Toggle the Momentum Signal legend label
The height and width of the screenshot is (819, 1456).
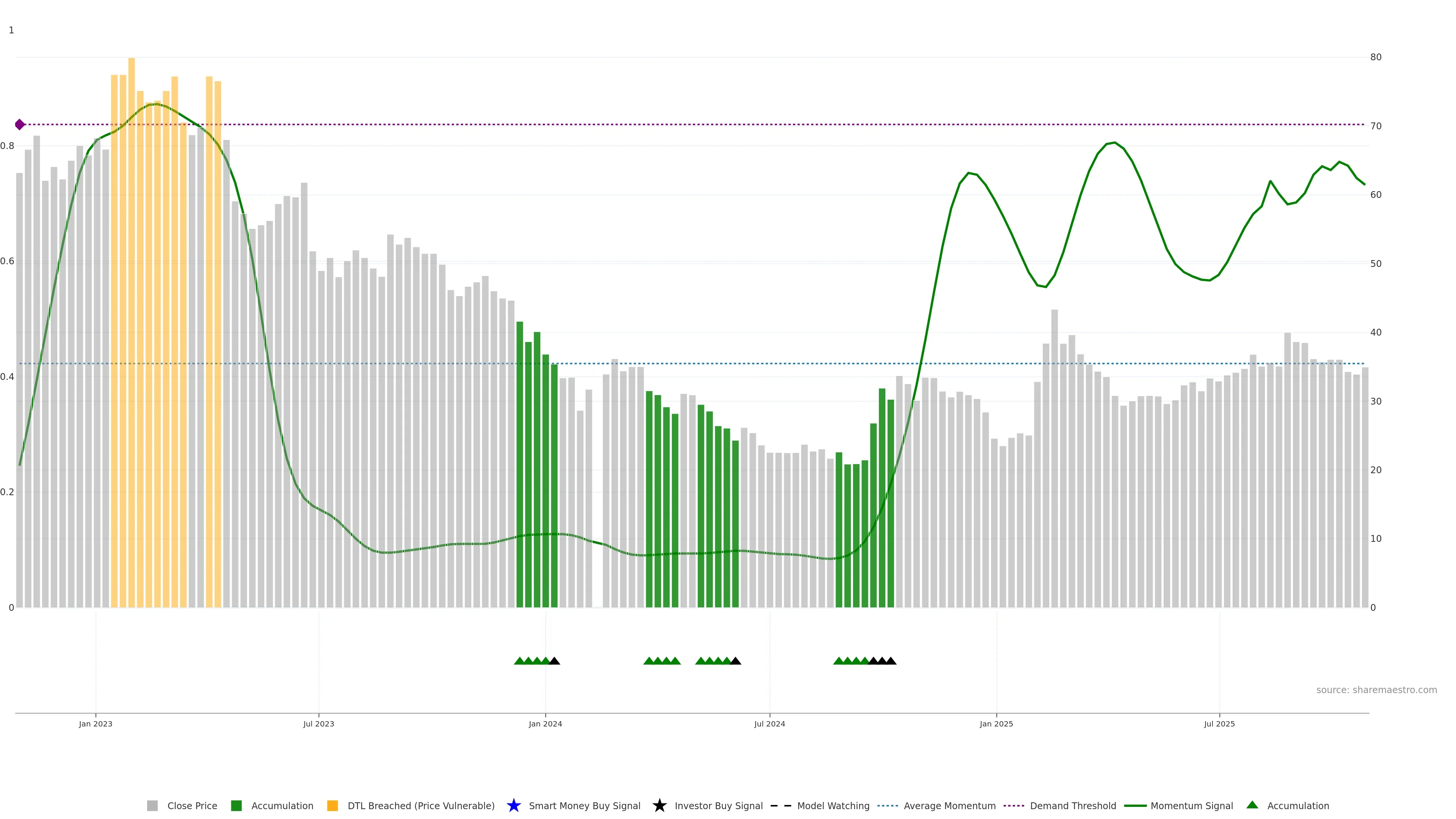1191,806
